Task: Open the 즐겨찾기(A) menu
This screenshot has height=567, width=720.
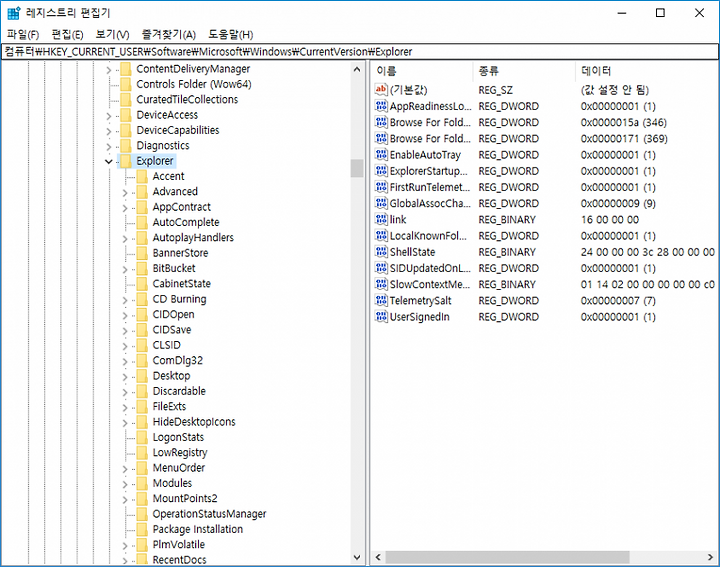Action: click(169, 34)
